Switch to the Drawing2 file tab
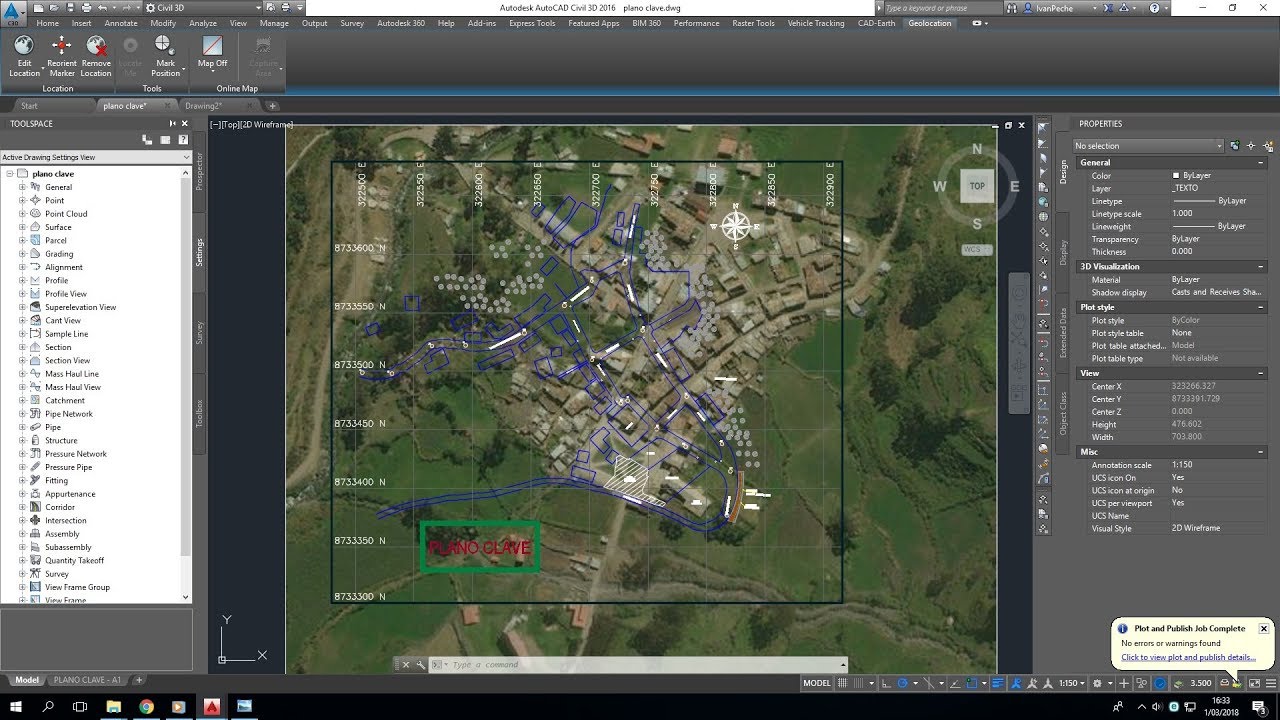This screenshot has width=1280, height=720. click(x=203, y=105)
